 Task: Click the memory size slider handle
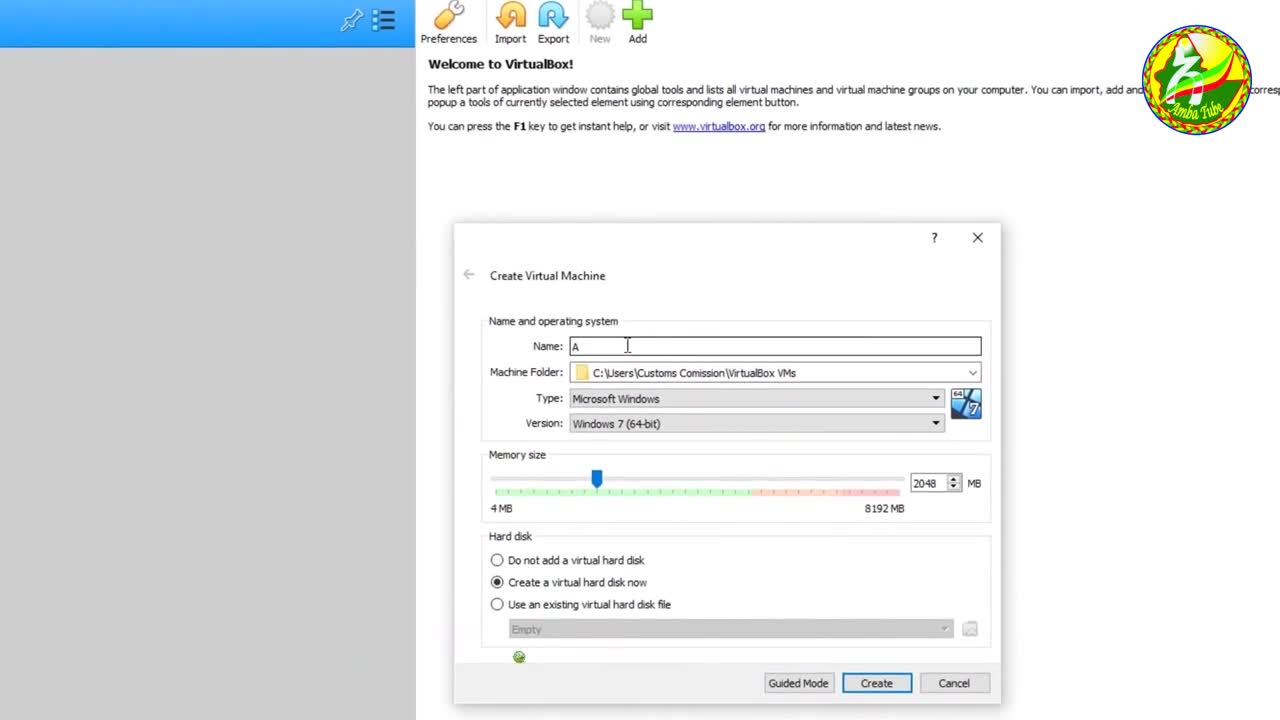pyautogui.click(x=597, y=480)
